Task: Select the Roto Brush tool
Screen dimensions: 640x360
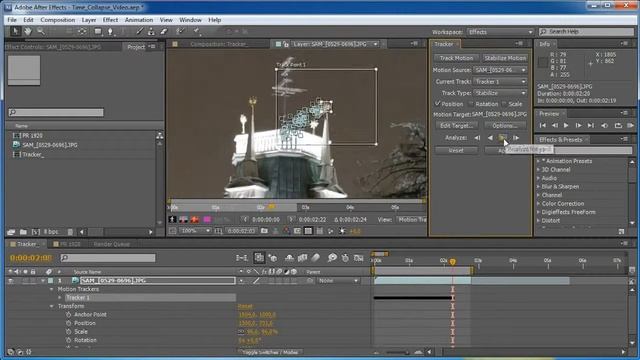Action: (x=180, y=31)
